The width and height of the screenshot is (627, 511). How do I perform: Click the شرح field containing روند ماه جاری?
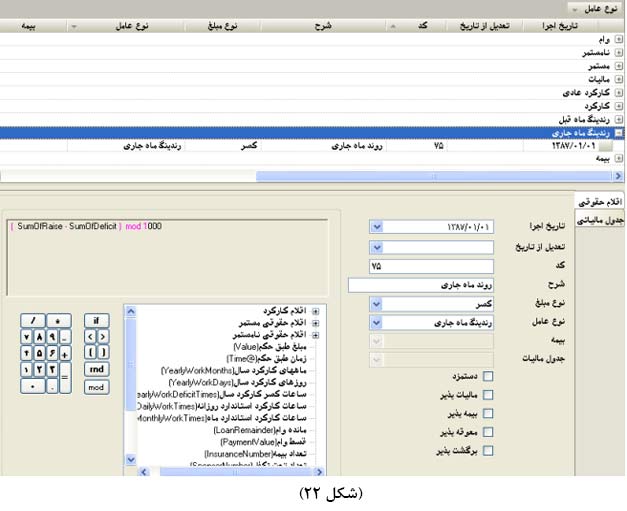point(421,285)
